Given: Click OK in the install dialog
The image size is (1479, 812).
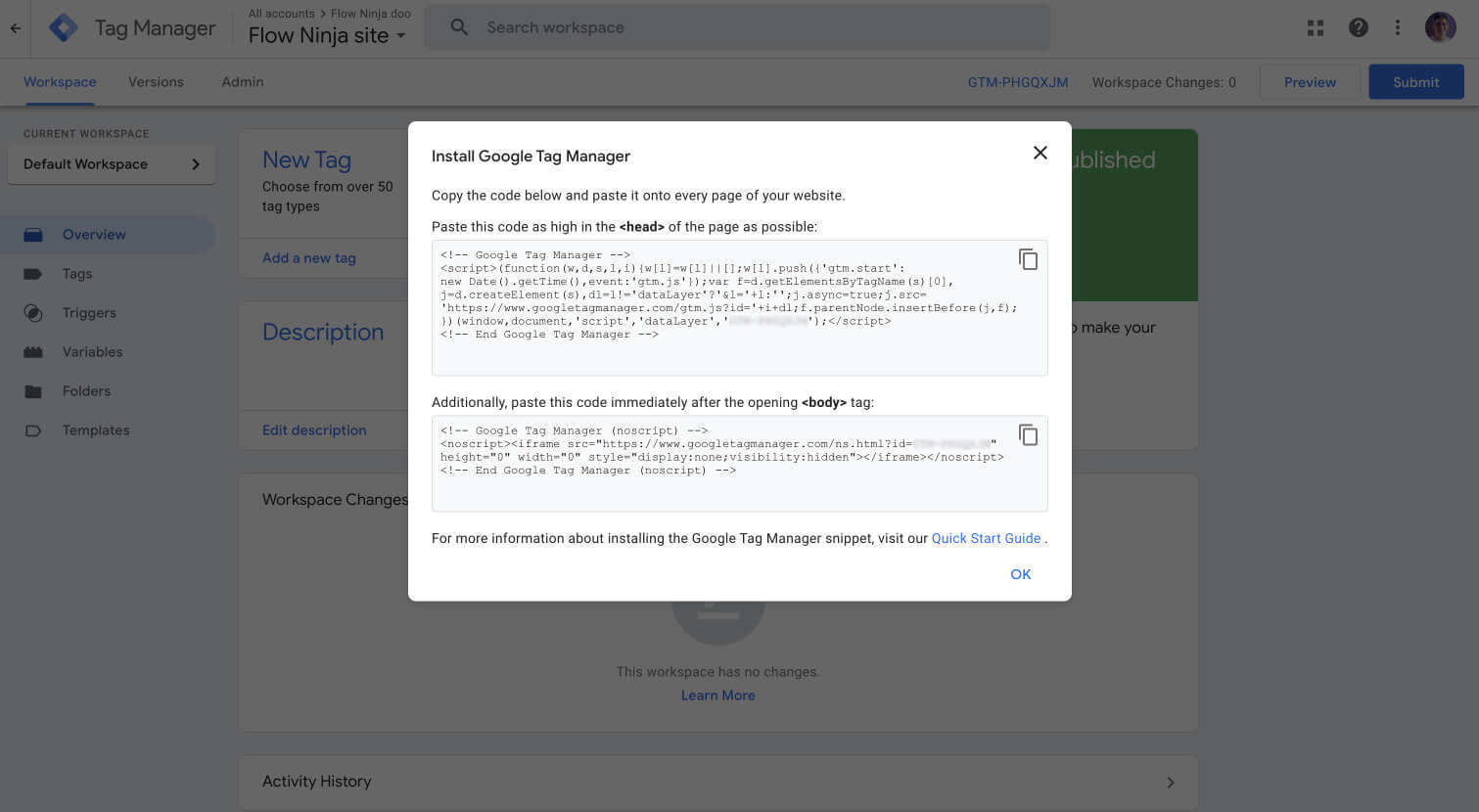Looking at the screenshot, I should click(x=1021, y=574).
